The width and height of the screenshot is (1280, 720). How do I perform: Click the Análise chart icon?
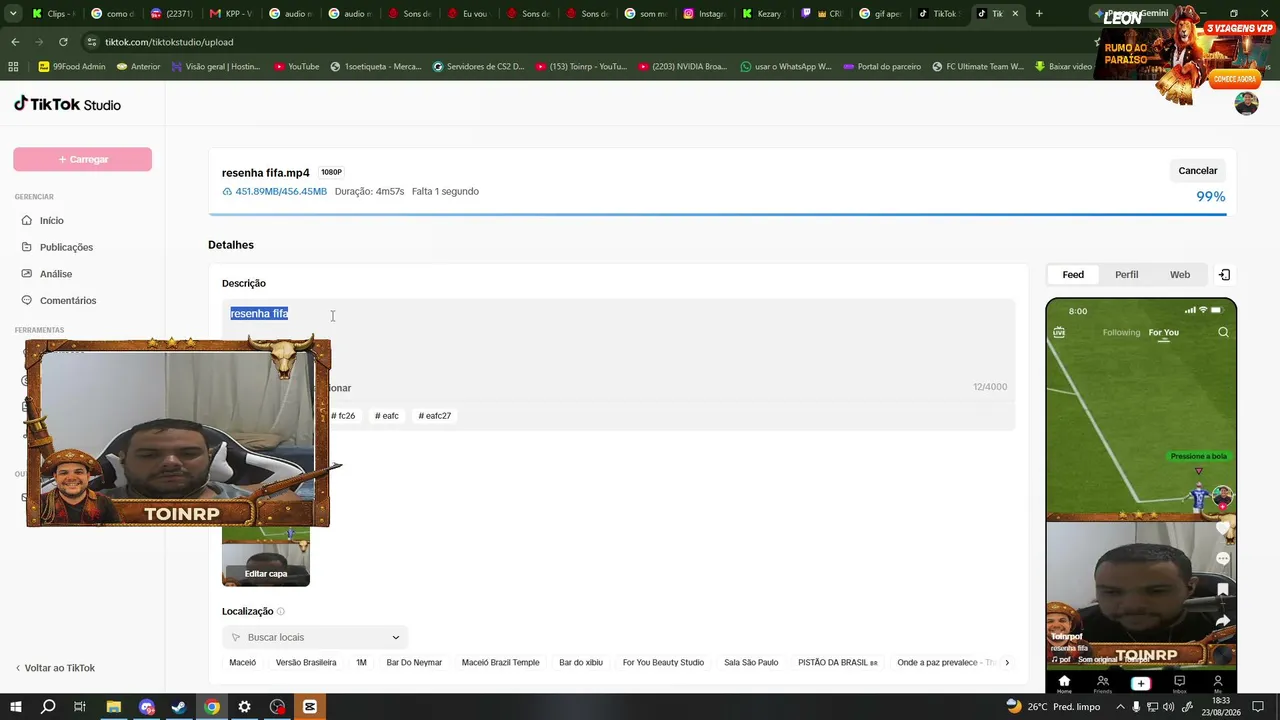27,274
